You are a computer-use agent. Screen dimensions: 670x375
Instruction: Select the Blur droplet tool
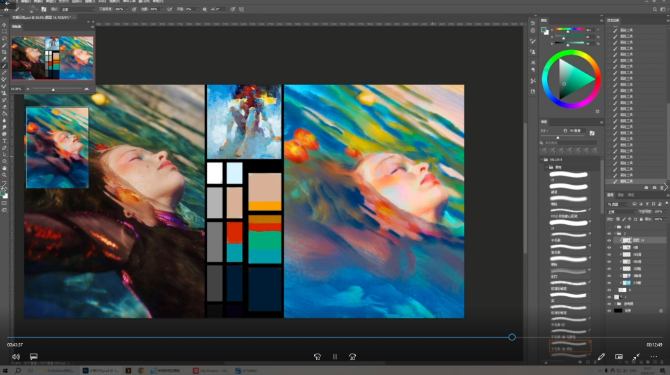click(x=4, y=120)
